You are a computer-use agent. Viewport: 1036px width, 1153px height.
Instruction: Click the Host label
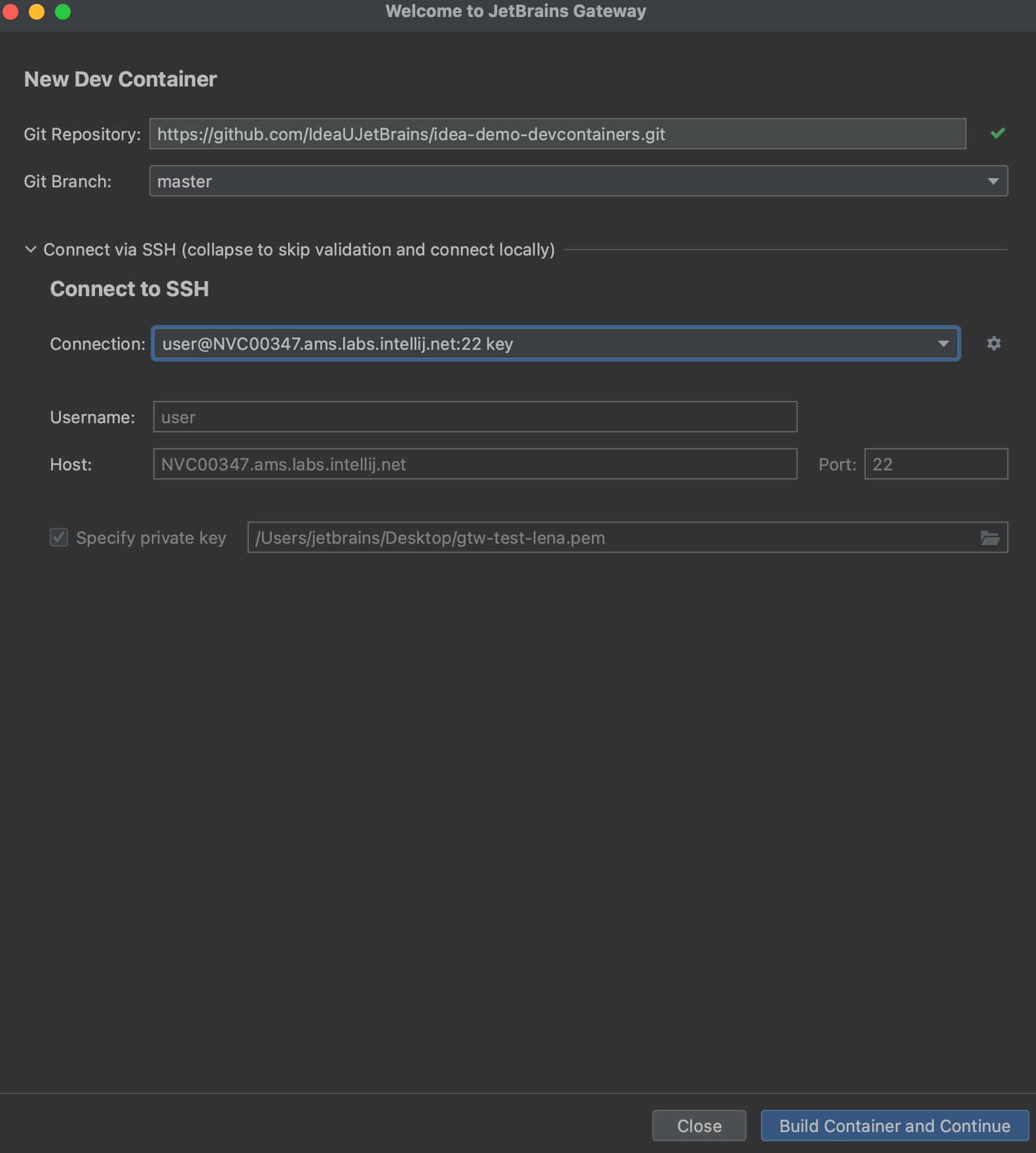coord(71,464)
